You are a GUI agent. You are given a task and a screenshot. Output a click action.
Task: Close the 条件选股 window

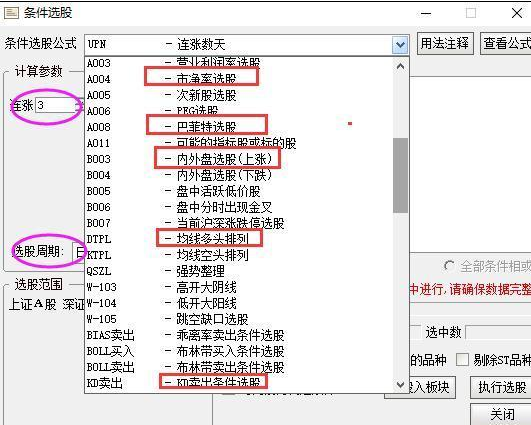click(517, 14)
